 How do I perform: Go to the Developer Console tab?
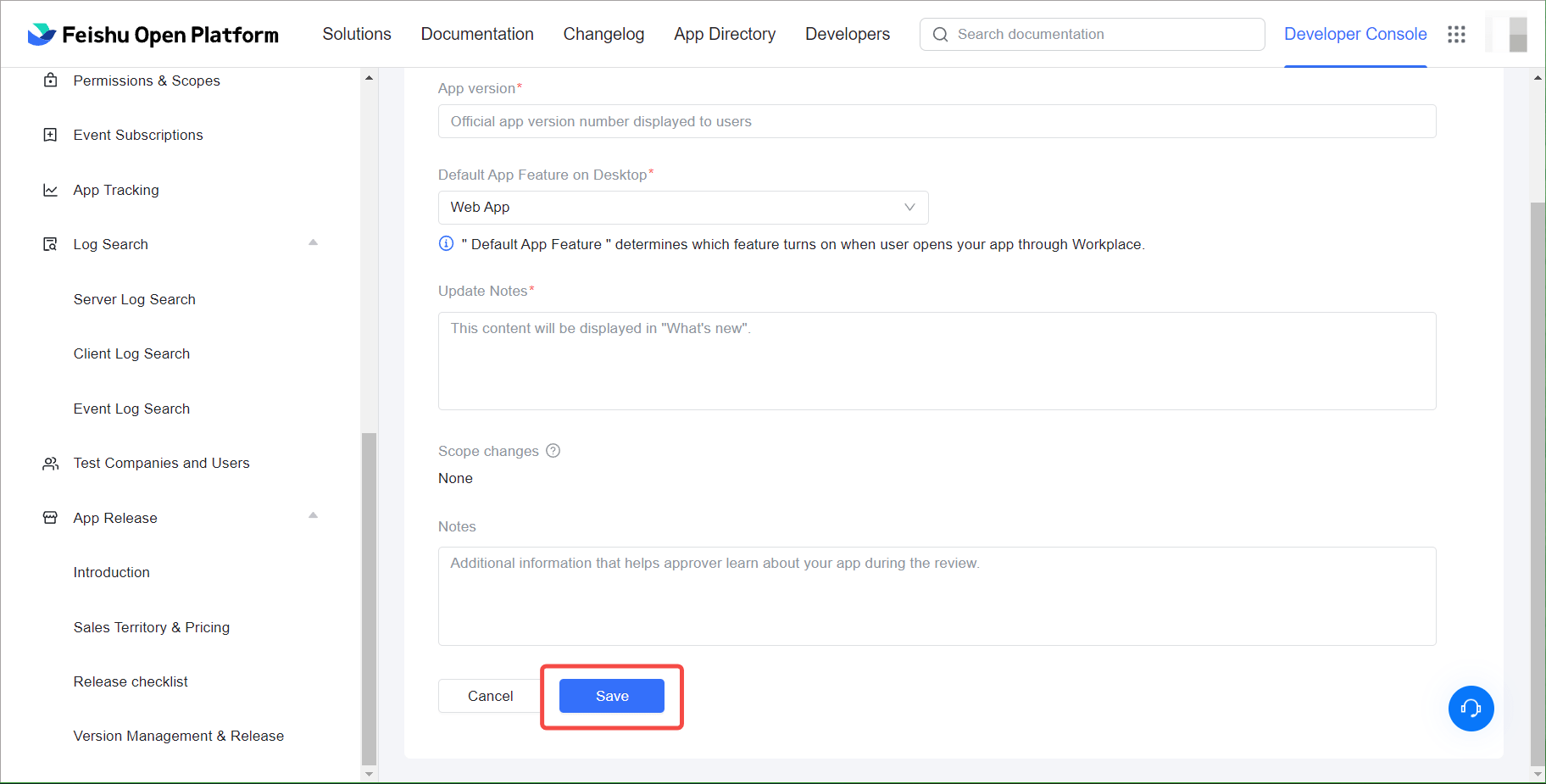tap(1354, 34)
